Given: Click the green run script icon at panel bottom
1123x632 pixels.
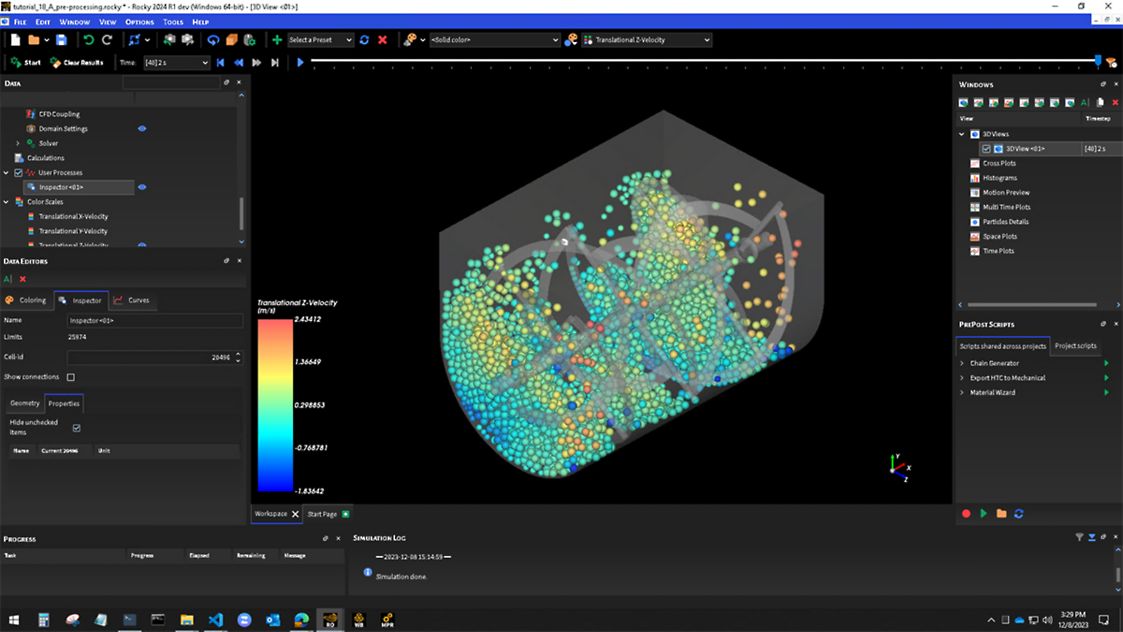Looking at the screenshot, I should click(x=984, y=514).
